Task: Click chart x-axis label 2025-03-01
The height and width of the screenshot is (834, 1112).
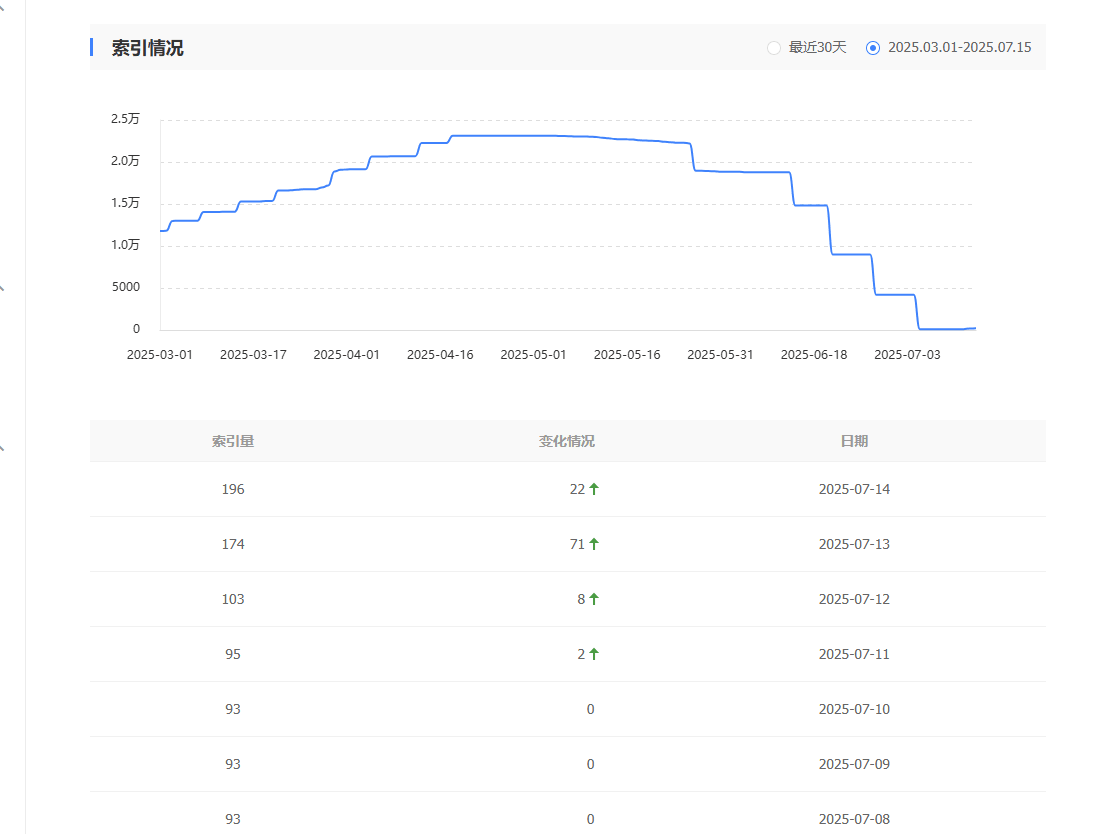Action: (160, 355)
